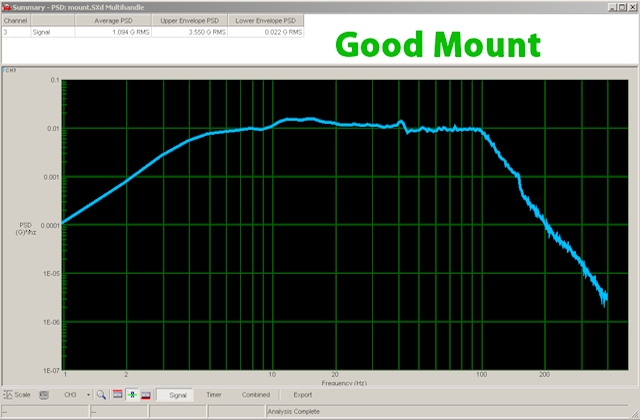This screenshot has width=640, height=420.
Task: Switch to the Combined view
Action: 256,395
